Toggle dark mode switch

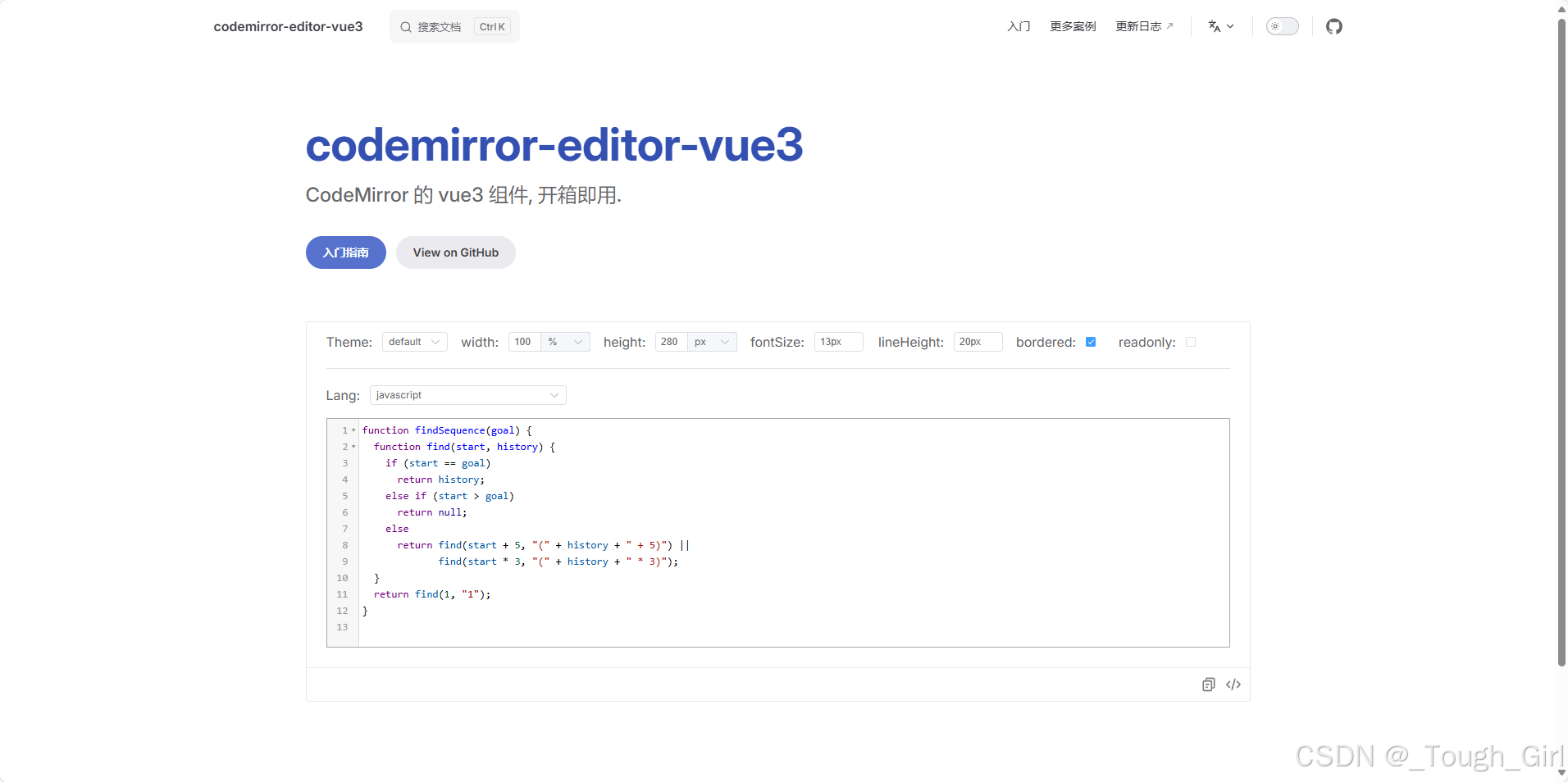1281,26
